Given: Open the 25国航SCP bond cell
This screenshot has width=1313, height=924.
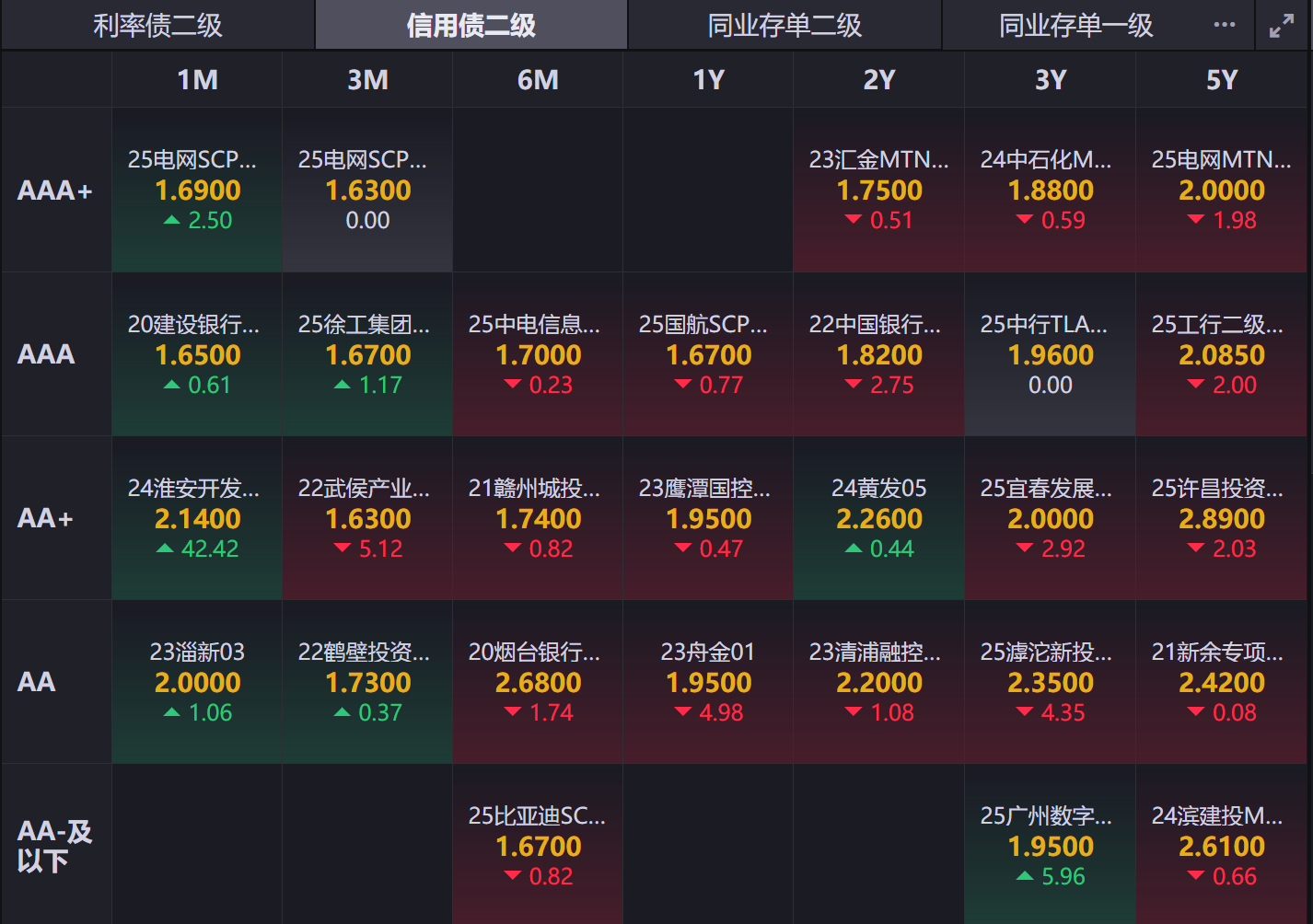Looking at the screenshot, I should coord(708,354).
